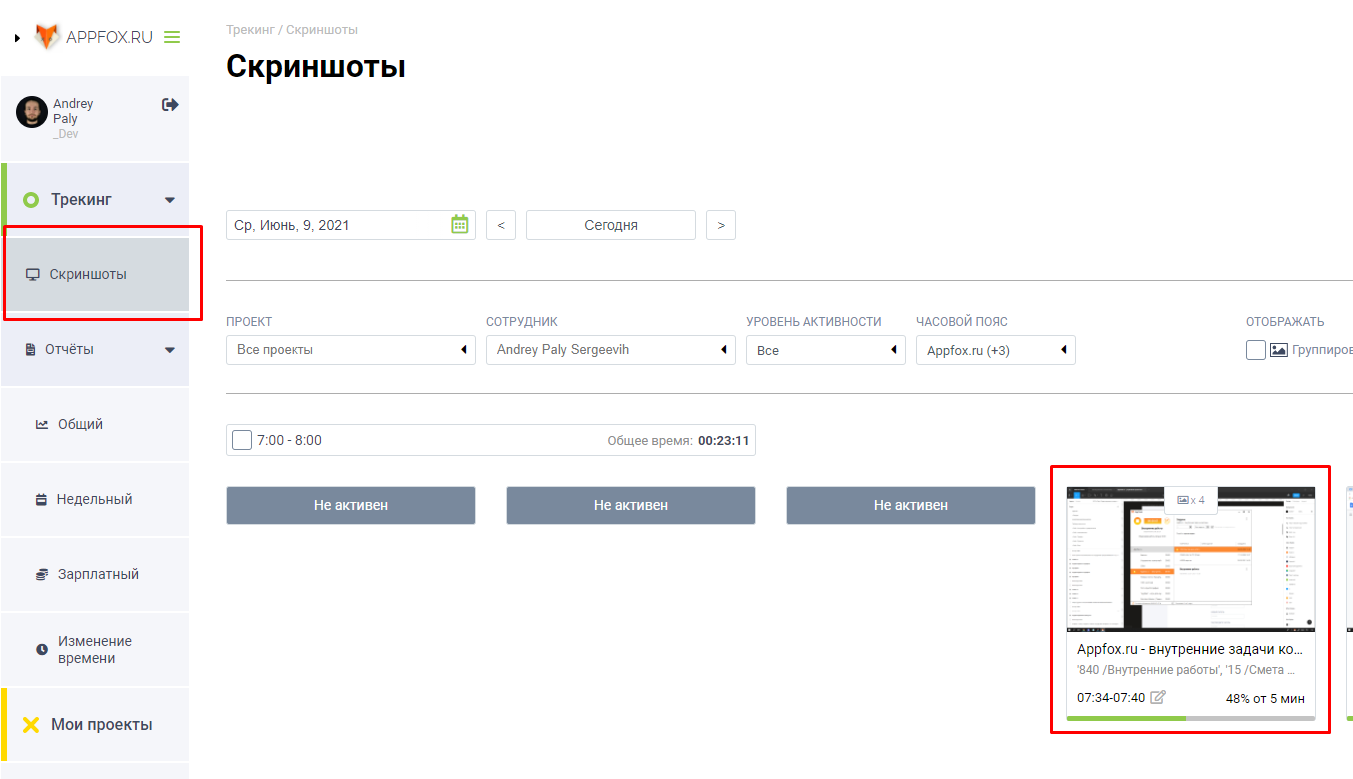
Task: Enable the Группировать checkbox
Action: pos(1256,350)
